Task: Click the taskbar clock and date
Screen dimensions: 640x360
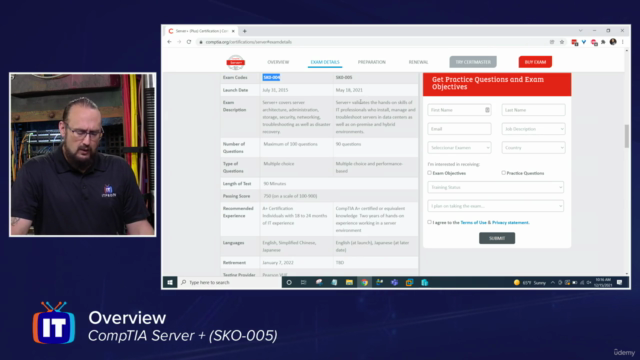Action: [x=603, y=282]
